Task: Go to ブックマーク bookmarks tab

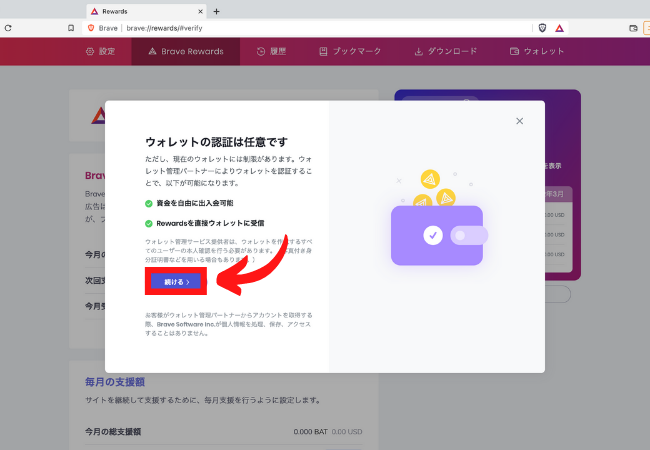Action: point(350,51)
